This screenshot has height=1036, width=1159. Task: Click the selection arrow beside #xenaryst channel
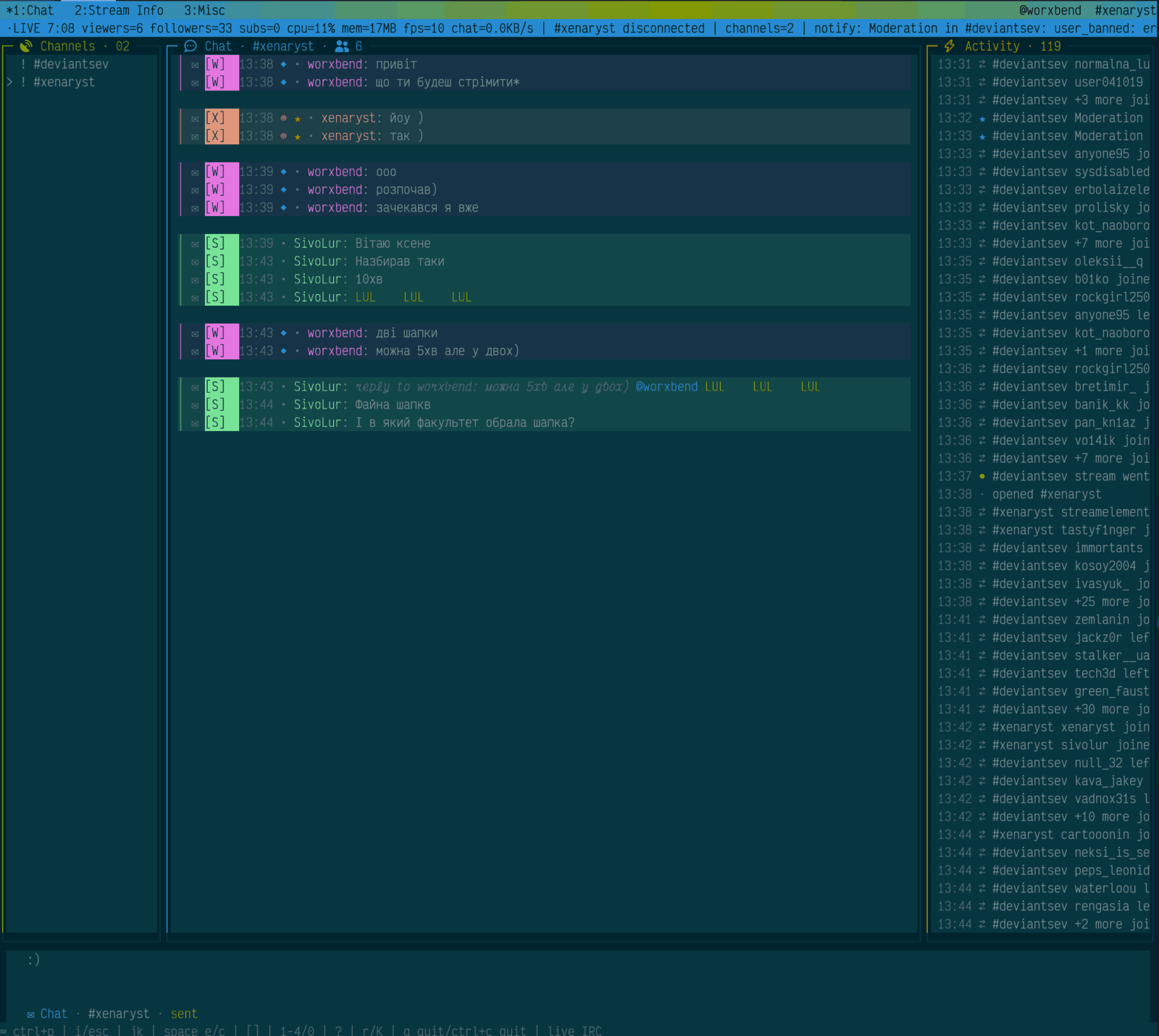[9, 83]
